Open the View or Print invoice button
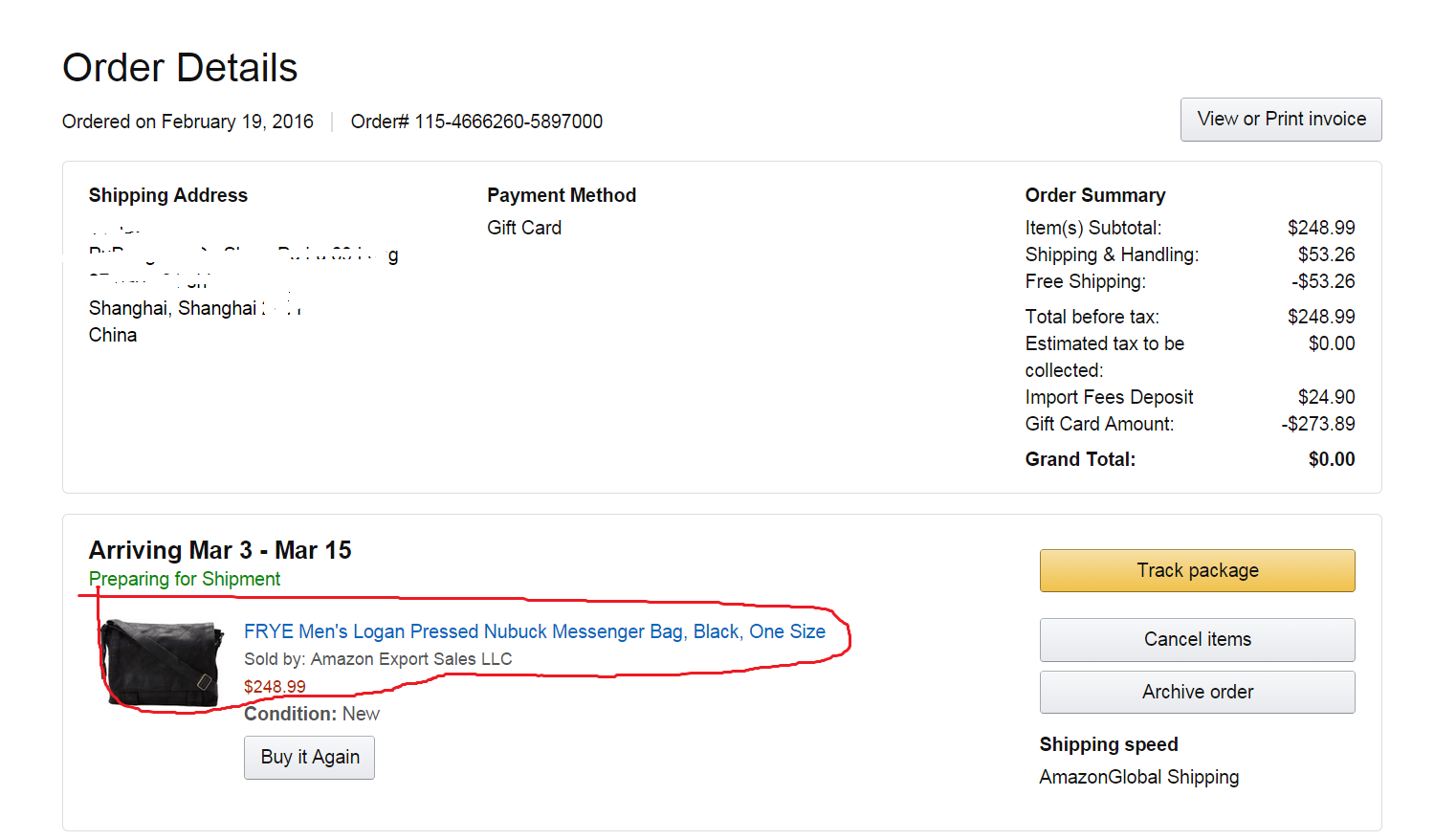The width and height of the screenshot is (1434, 840). (1281, 120)
